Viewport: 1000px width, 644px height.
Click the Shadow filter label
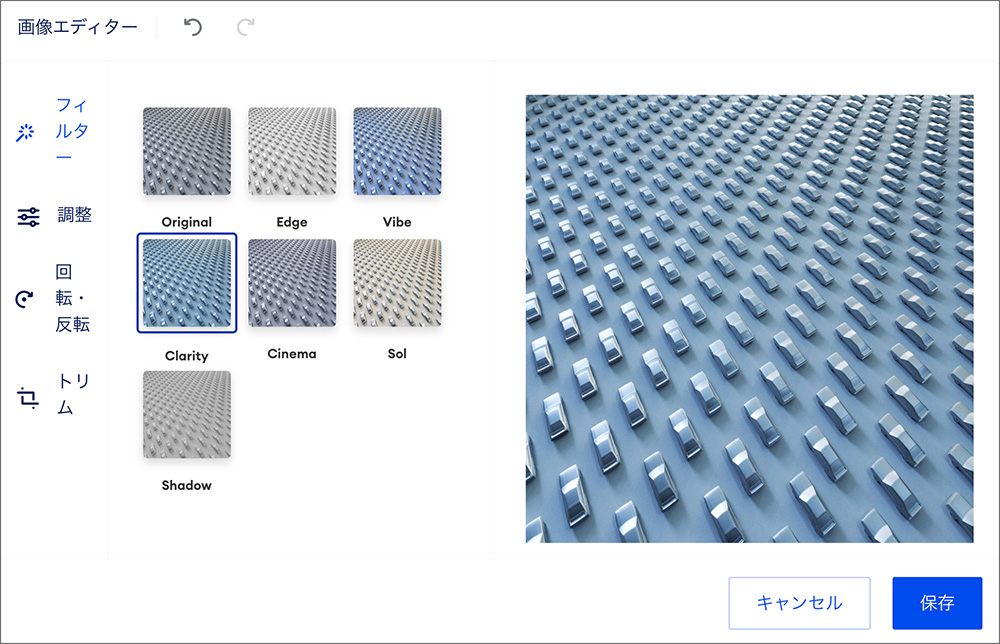pos(187,485)
